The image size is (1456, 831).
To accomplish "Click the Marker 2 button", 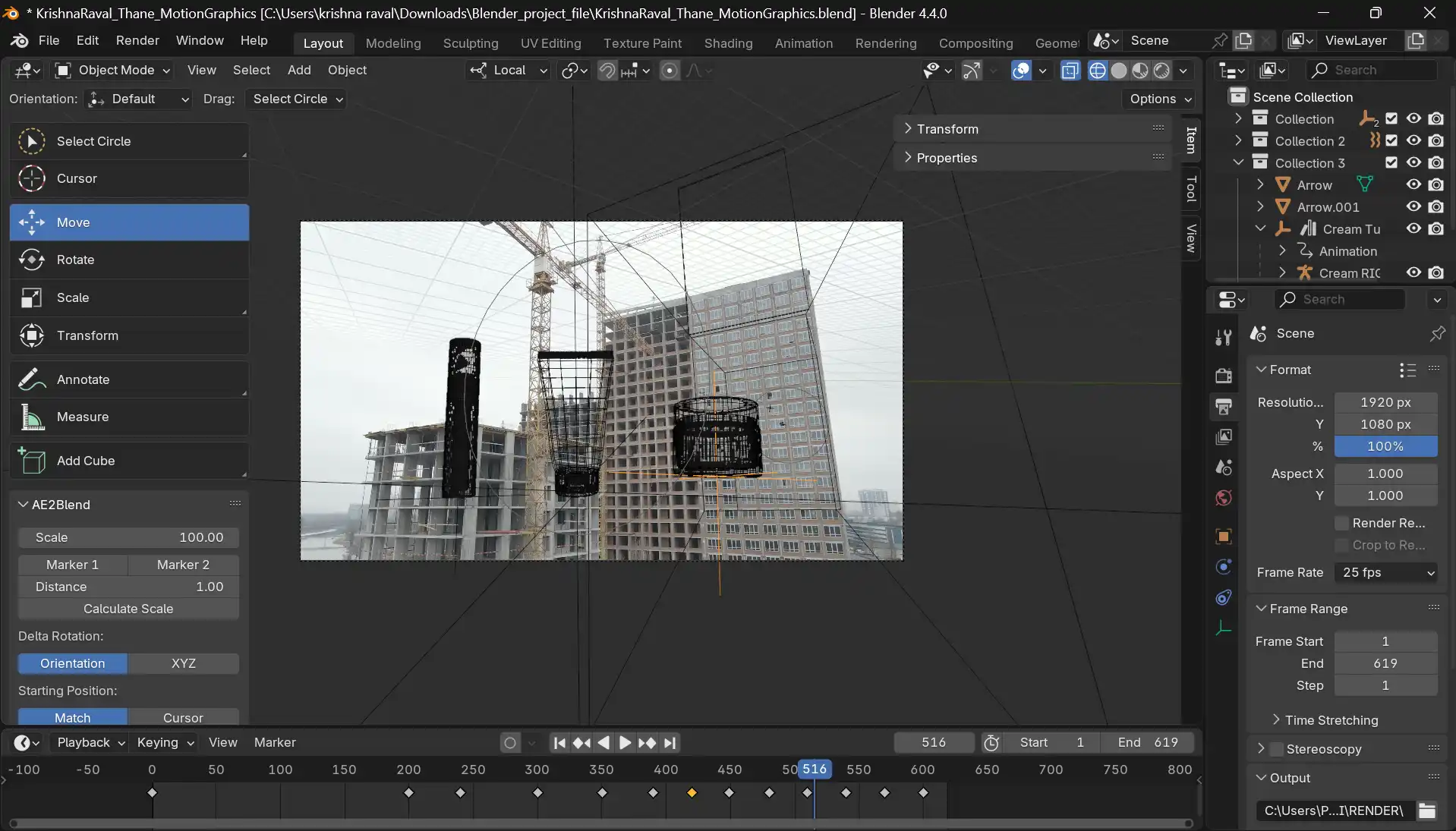I will (x=183, y=565).
